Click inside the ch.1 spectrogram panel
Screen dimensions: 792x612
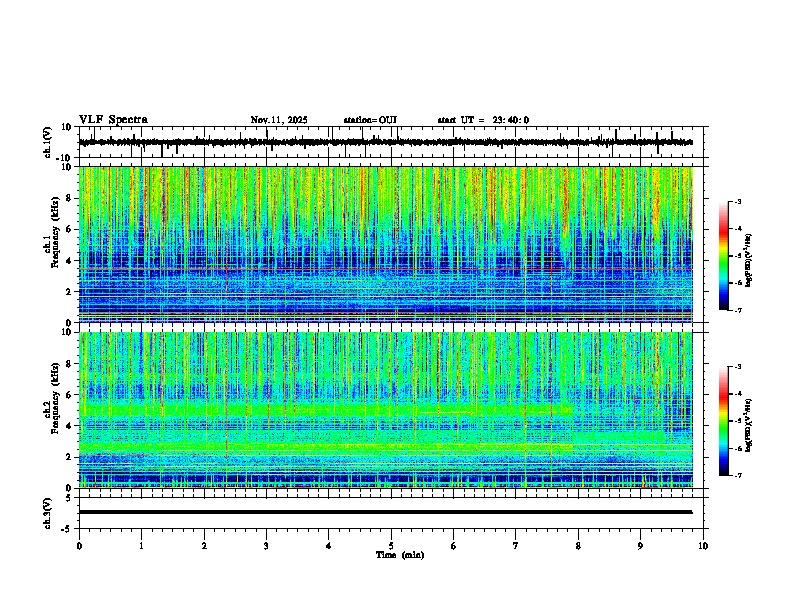(x=385, y=244)
